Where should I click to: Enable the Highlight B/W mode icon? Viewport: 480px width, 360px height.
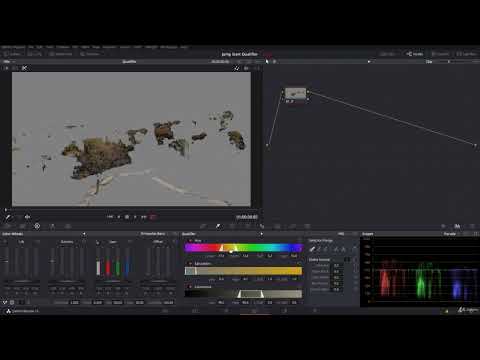click(x=246, y=68)
